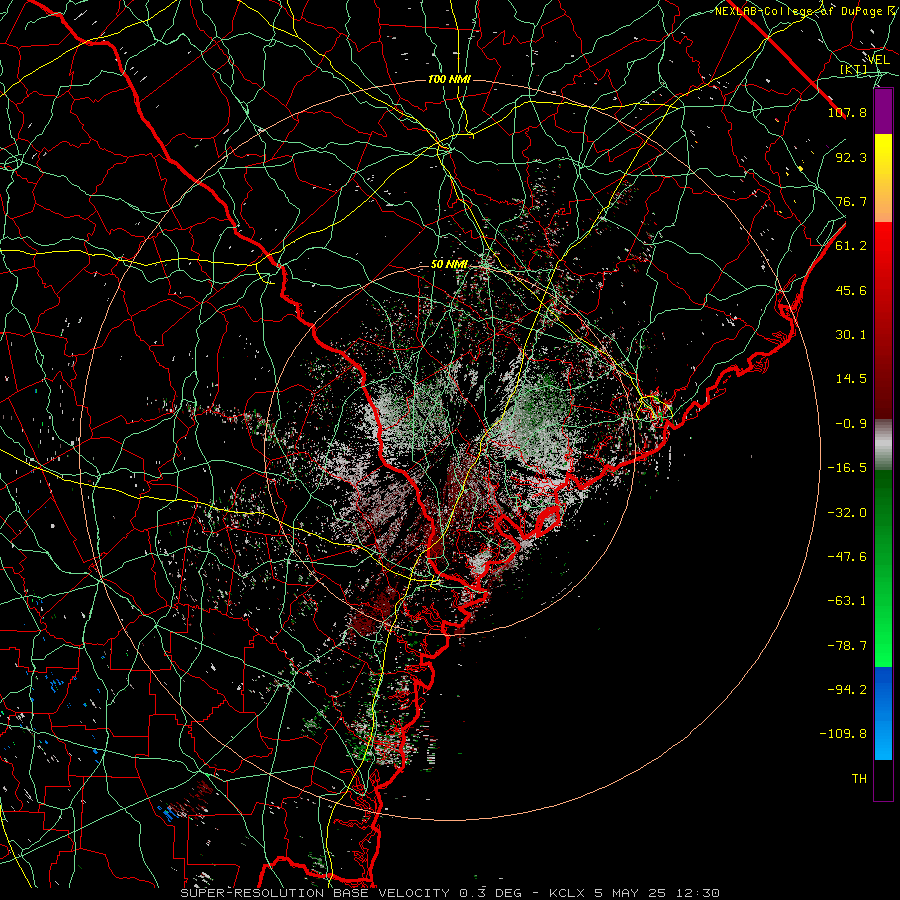The image size is (900, 900).
Task: Click the purple segment of the velocity color bar
Action: pos(883,111)
